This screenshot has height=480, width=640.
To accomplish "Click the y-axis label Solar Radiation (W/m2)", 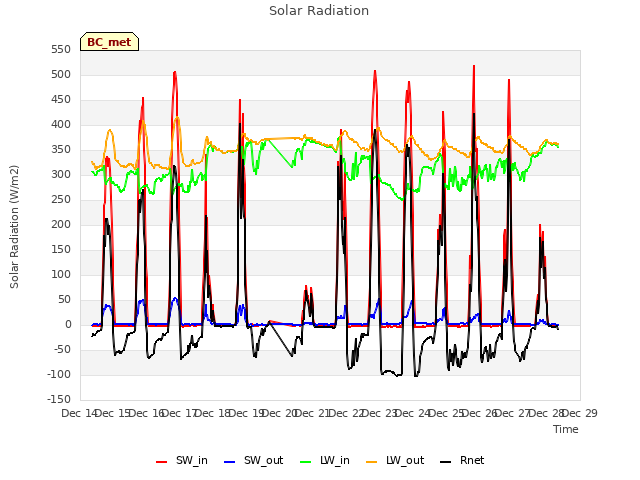I will pyautogui.click(x=14, y=227).
